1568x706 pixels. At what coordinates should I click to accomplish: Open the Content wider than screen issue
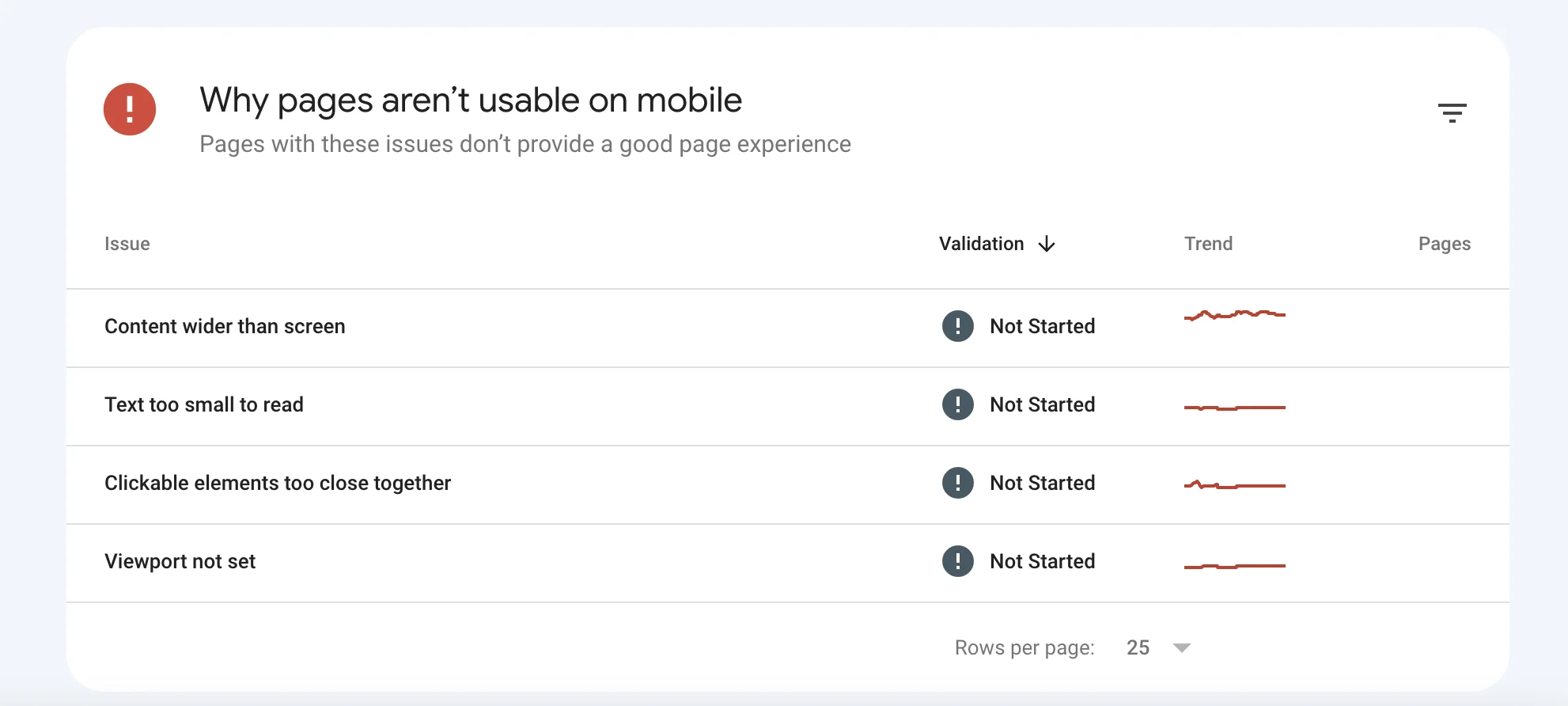(225, 326)
